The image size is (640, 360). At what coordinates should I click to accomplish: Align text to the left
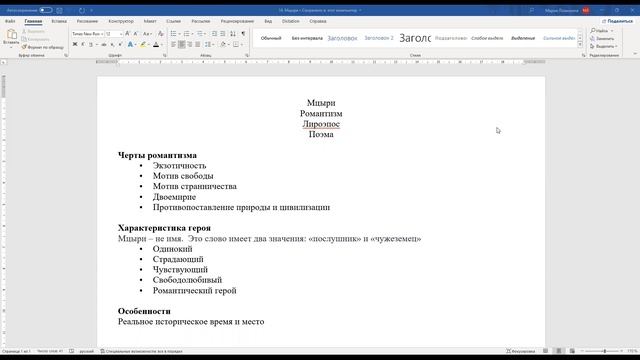click(x=173, y=44)
